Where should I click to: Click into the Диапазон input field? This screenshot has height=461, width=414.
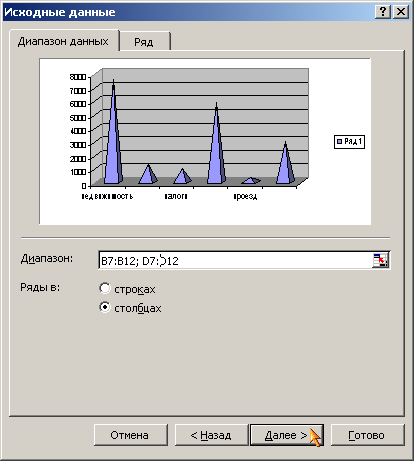(235, 260)
